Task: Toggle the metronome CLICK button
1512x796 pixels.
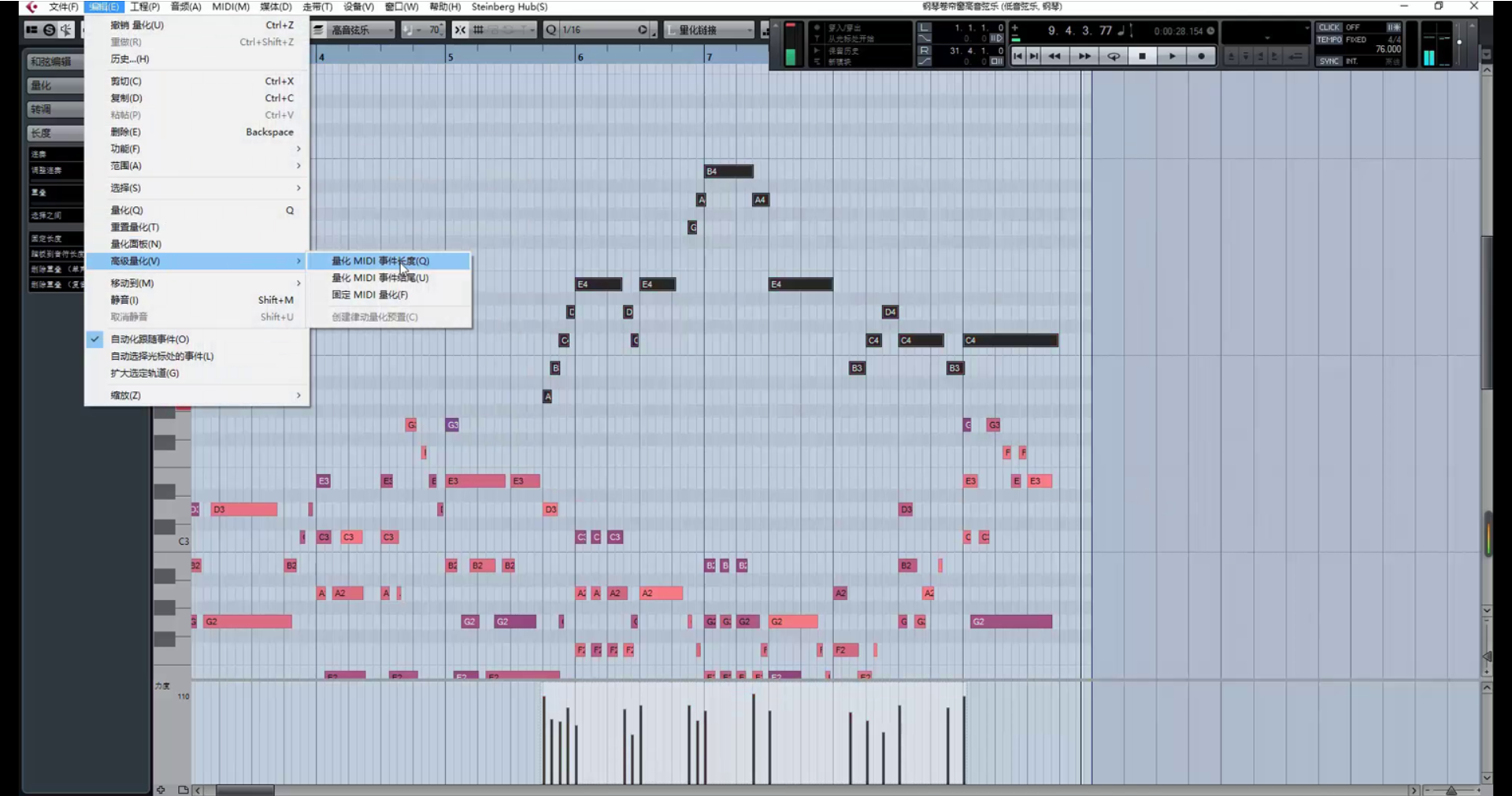Action: coord(1329,28)
